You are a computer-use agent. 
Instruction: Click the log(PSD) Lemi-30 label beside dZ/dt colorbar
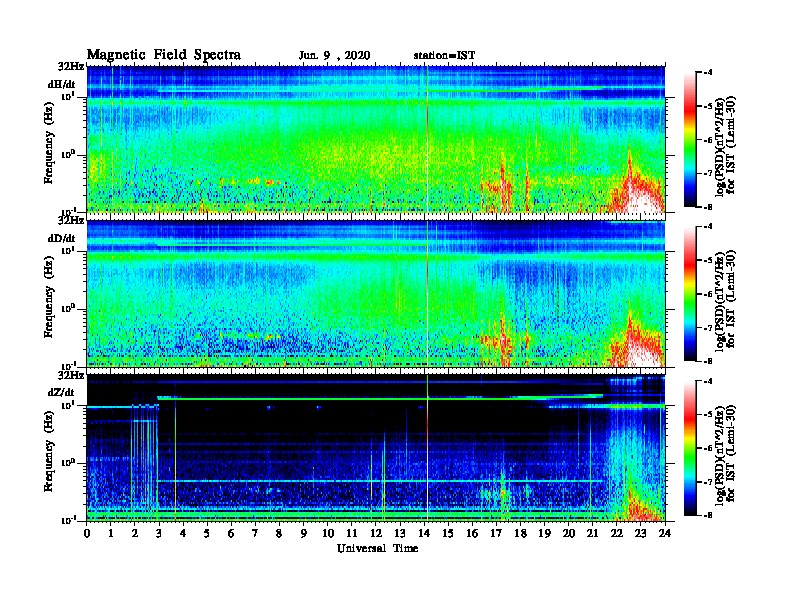725,454
